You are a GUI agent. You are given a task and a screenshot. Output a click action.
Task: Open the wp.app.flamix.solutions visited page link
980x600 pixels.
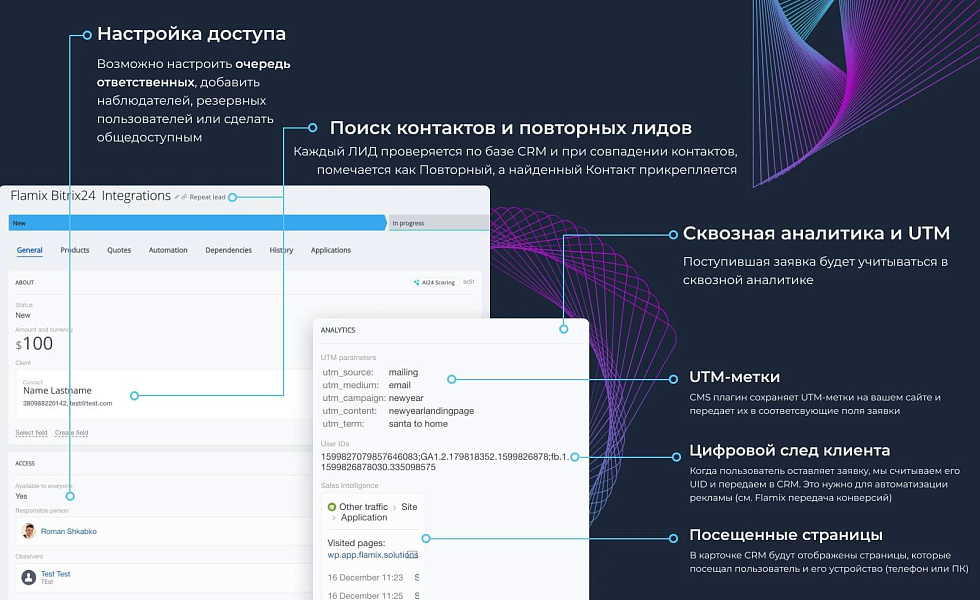pyautogui.click(x=372, y=553)
